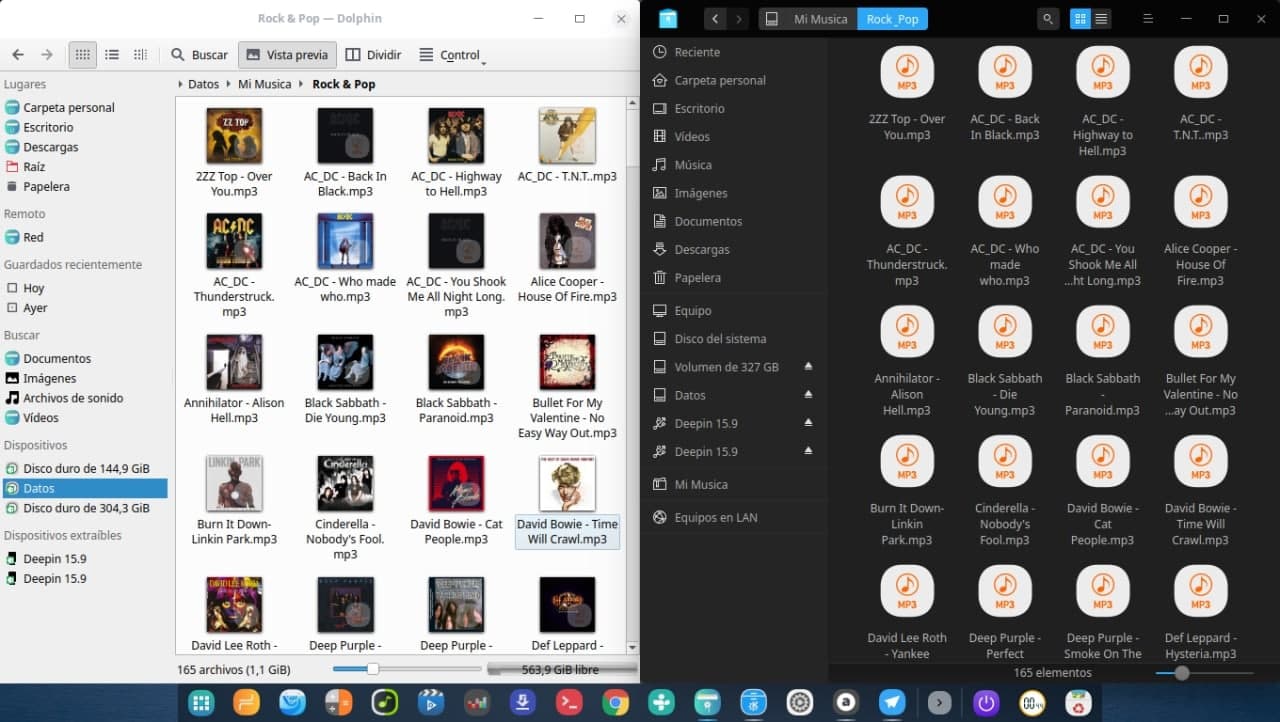
Task: Launch Google Chrome from the dock
Action: (x=615, y=702)
